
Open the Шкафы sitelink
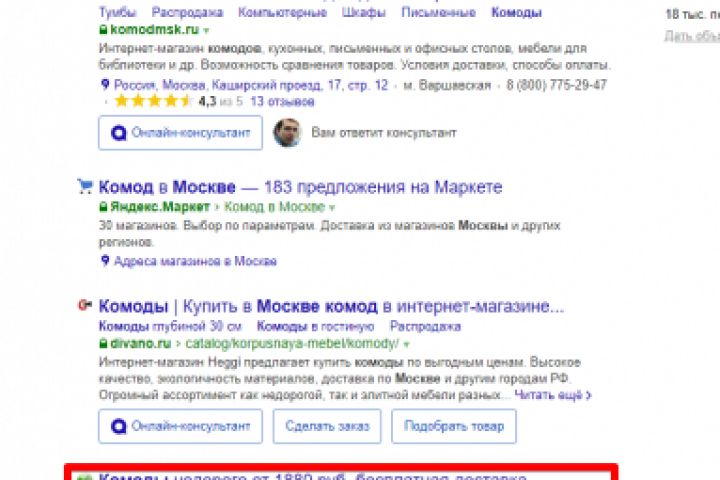point(364,12)
